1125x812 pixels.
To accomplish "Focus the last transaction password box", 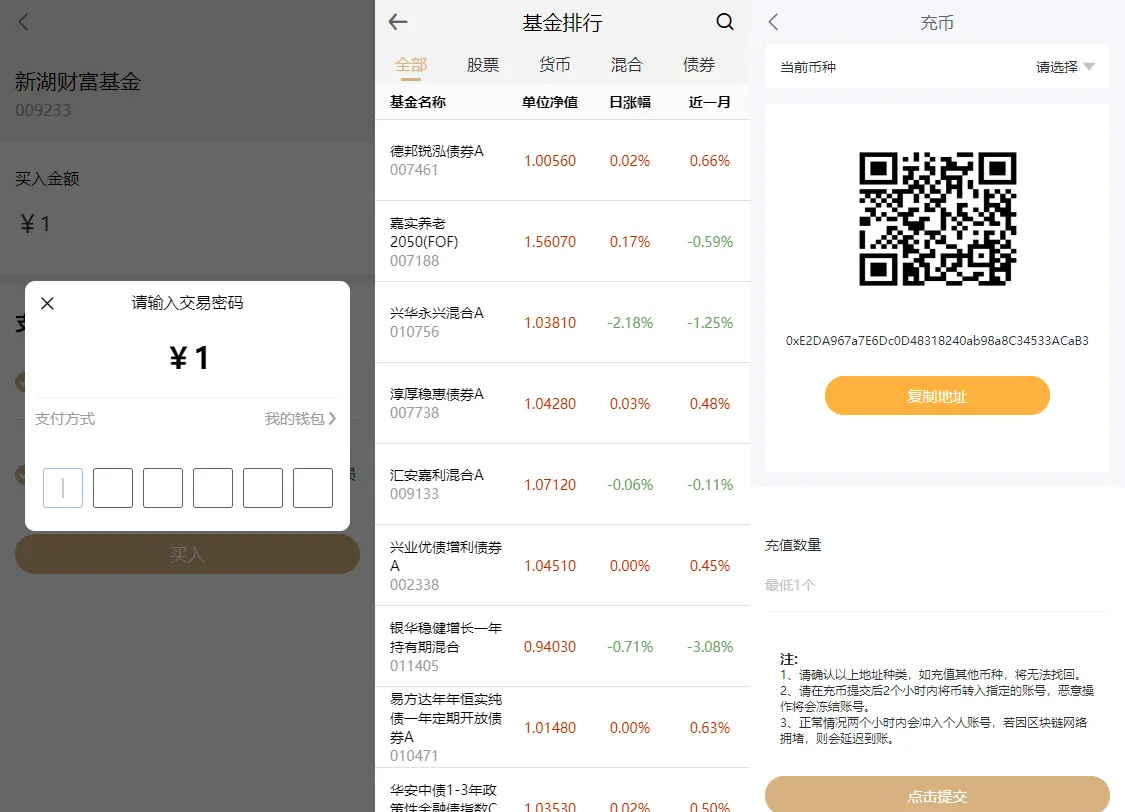I will (x=313, y=488).
